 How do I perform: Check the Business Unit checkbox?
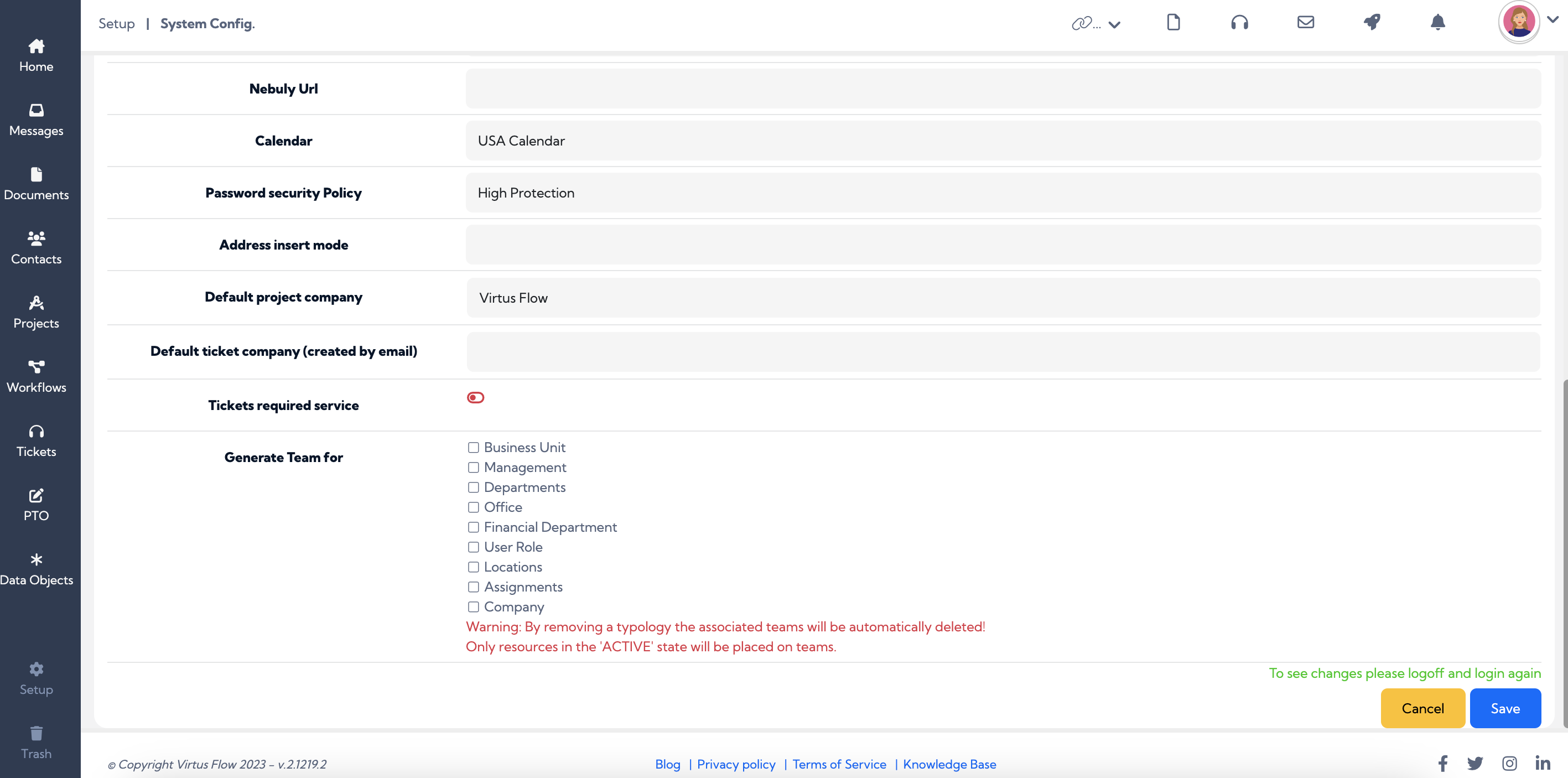coord(473,448)
